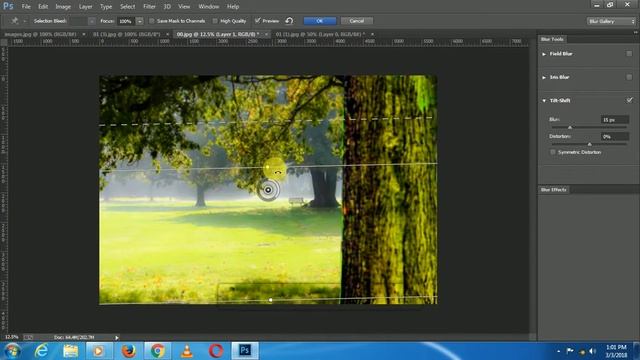640x360 pixels.
Task: Open the Blur Gallery workspace dropdown
Action: click(x=611, y=21)
